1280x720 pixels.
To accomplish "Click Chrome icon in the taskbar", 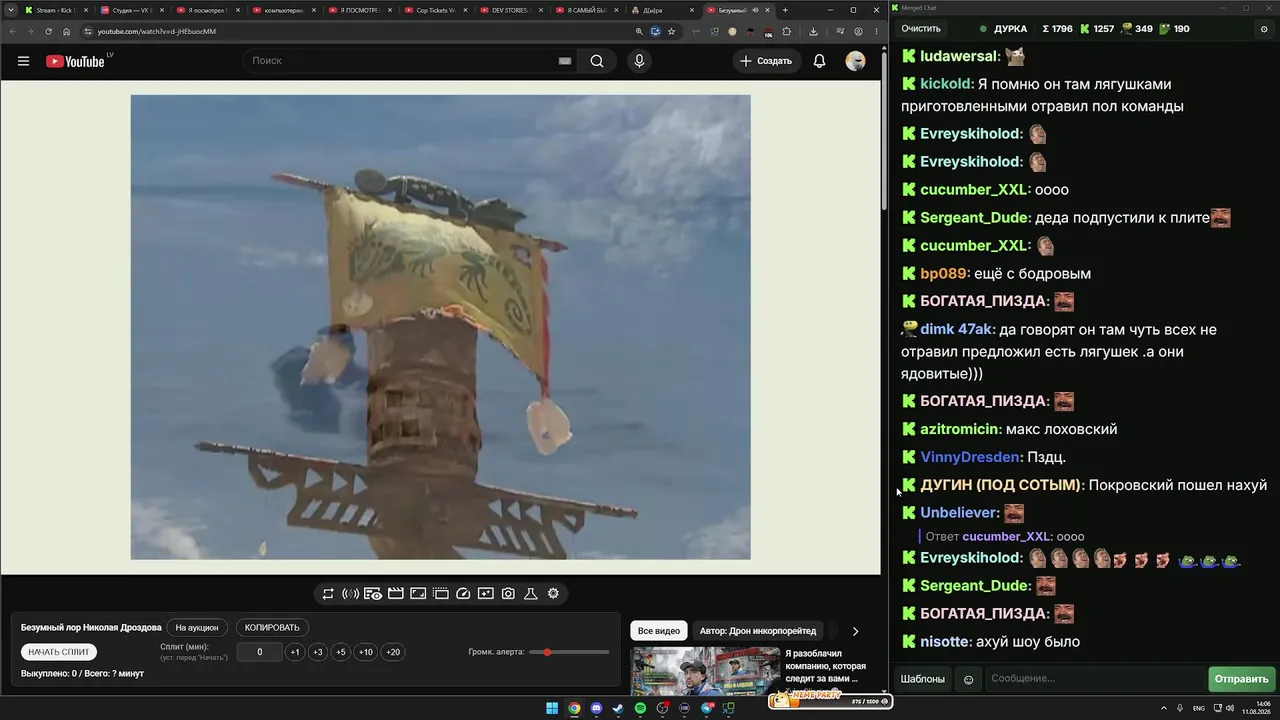I will click(574, 709).
